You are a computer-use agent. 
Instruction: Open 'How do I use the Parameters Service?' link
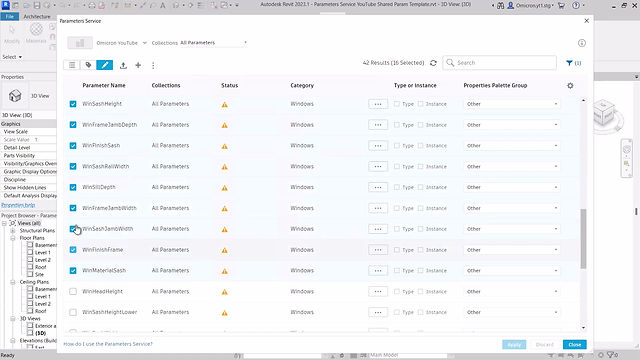(108, 344)
